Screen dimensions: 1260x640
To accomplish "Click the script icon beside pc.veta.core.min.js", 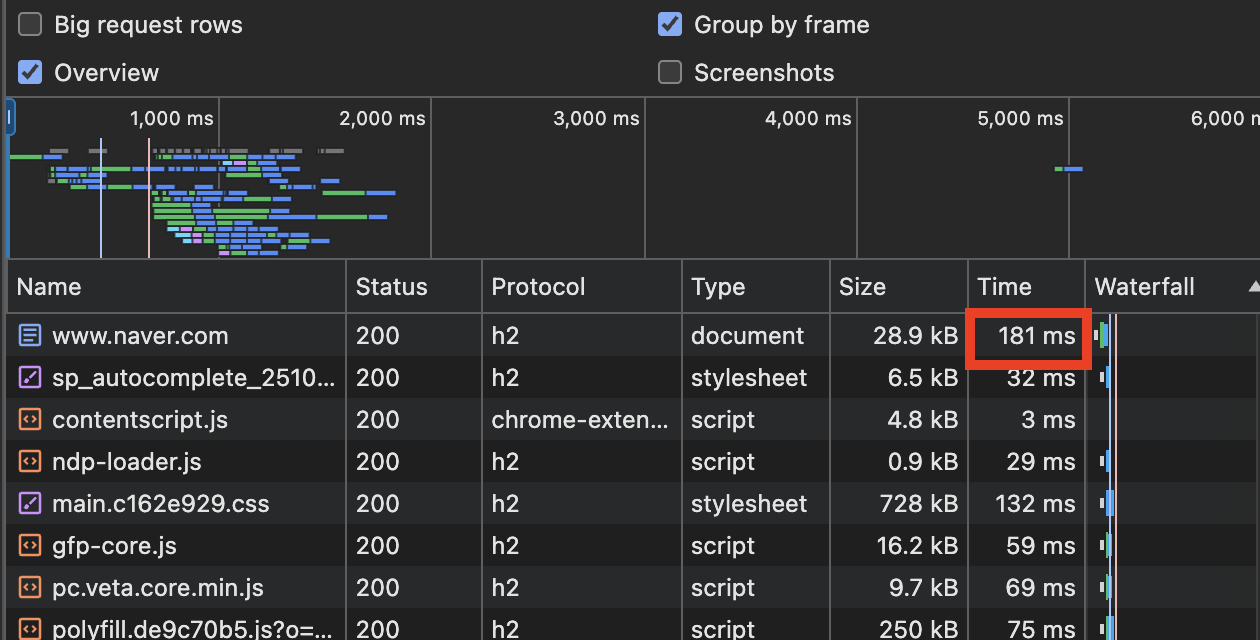I will (x=30, y=588).
